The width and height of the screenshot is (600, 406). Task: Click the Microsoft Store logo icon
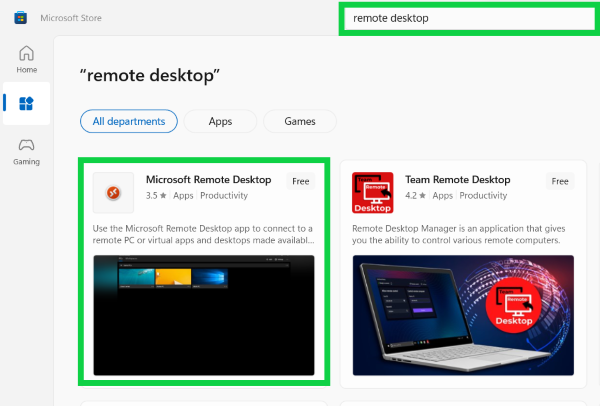pyautogui.click(x=20, y=18)
